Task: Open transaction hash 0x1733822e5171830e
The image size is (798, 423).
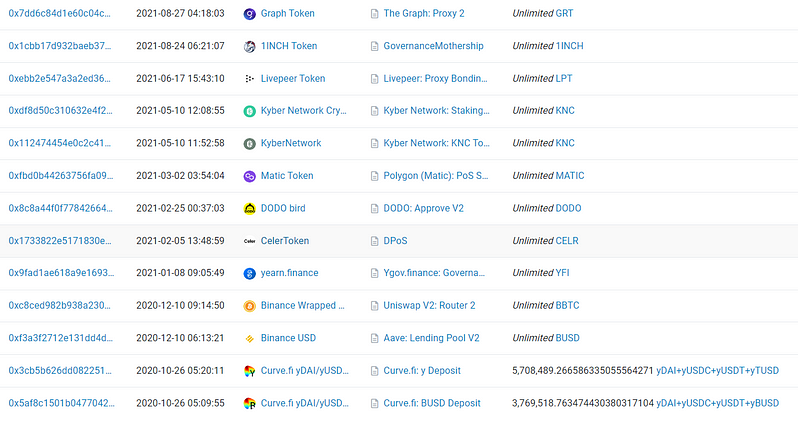Action: (x=60, y=241)
